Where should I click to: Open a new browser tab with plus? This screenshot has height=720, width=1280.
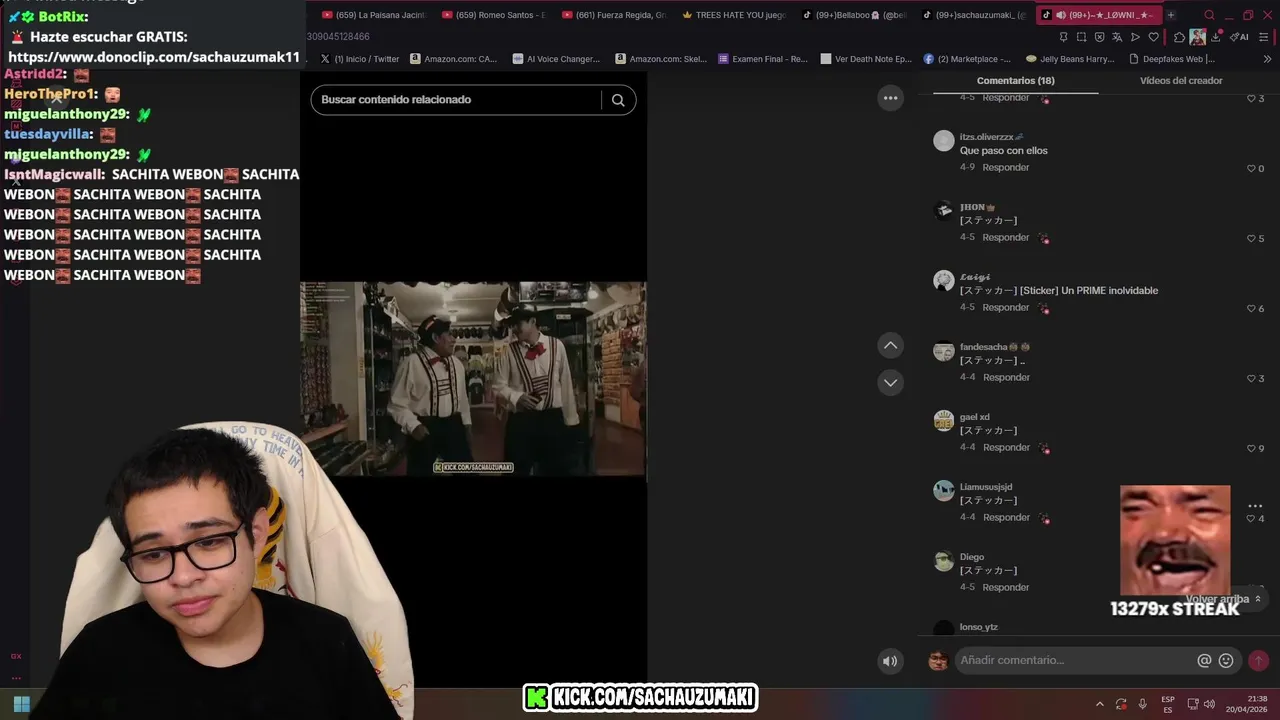(1171, 15)
